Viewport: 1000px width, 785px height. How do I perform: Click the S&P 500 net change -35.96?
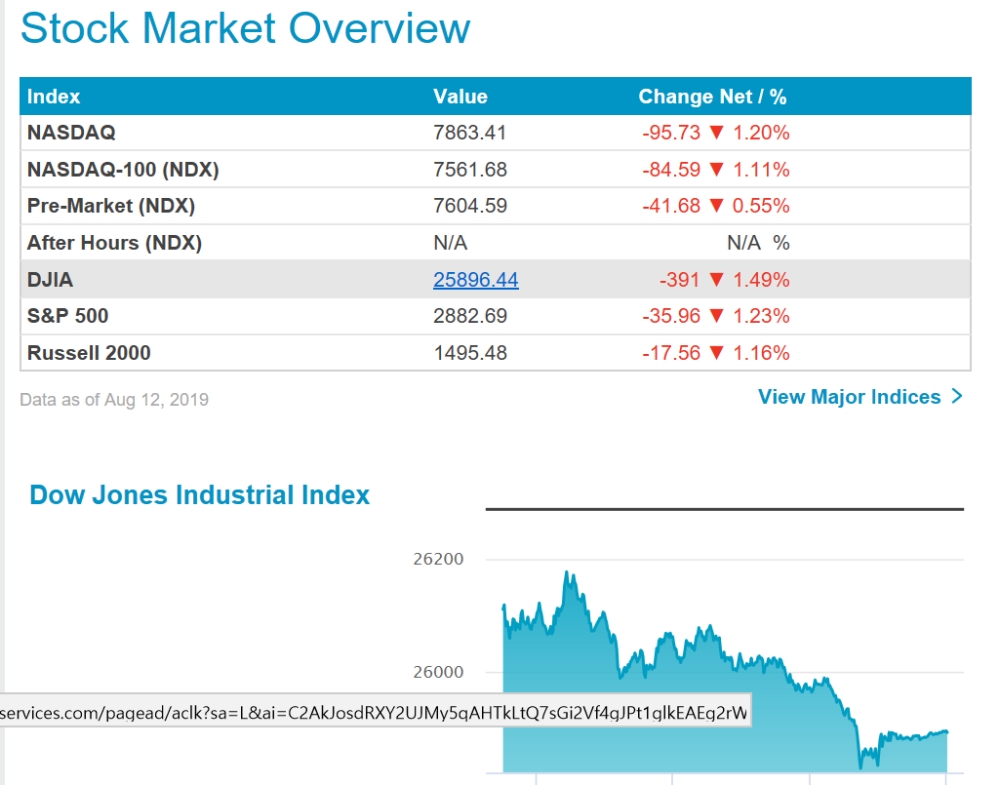coord(671,316)
